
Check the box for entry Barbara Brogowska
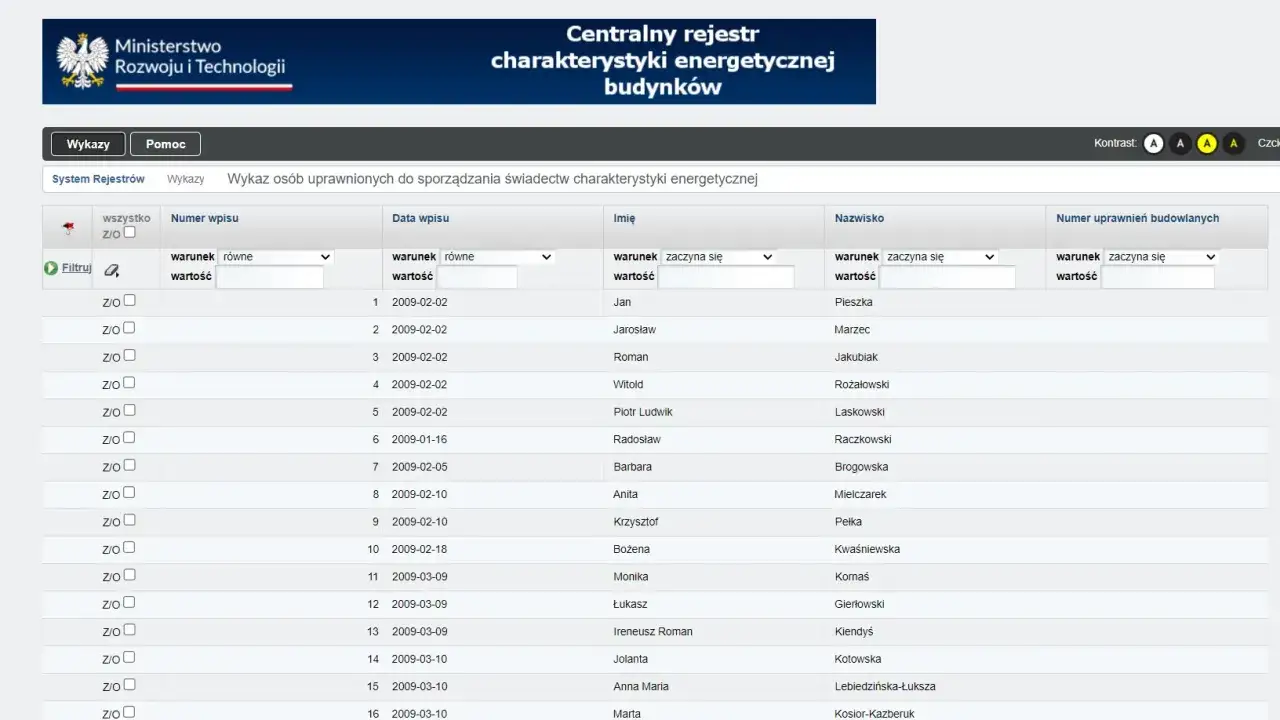point(129,466)
